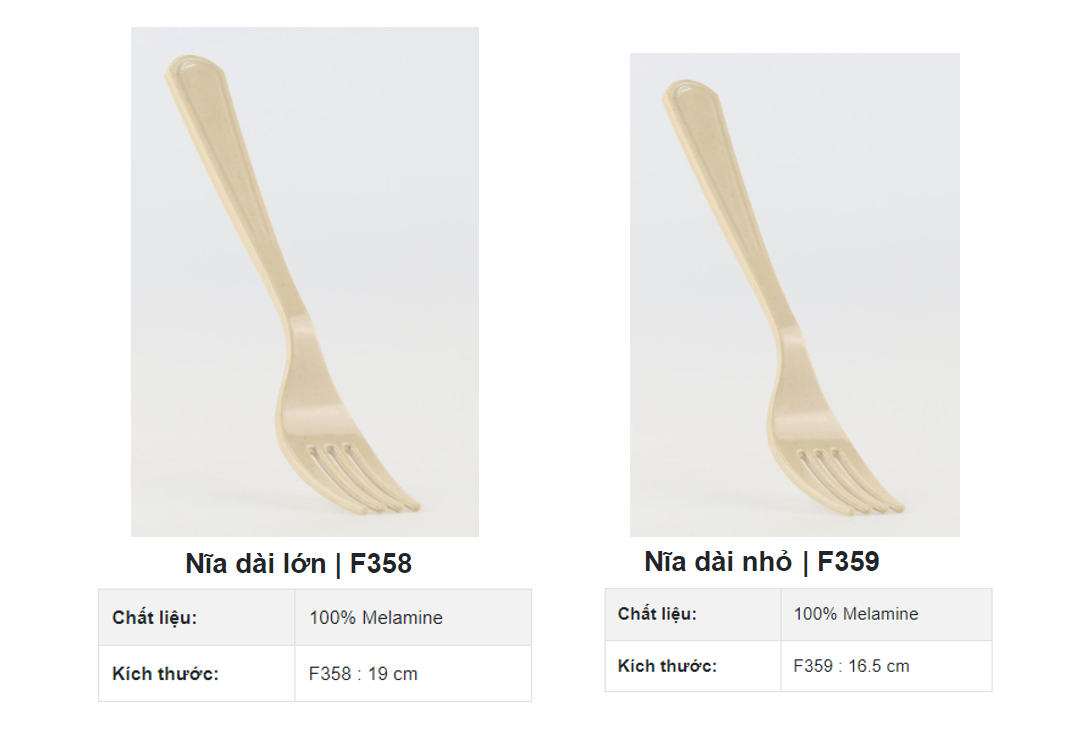Click the 'Nĩa dài lớn' product name
This screenshot has width=1075, height=733.
pyautogui.click(x=255, y=564)
